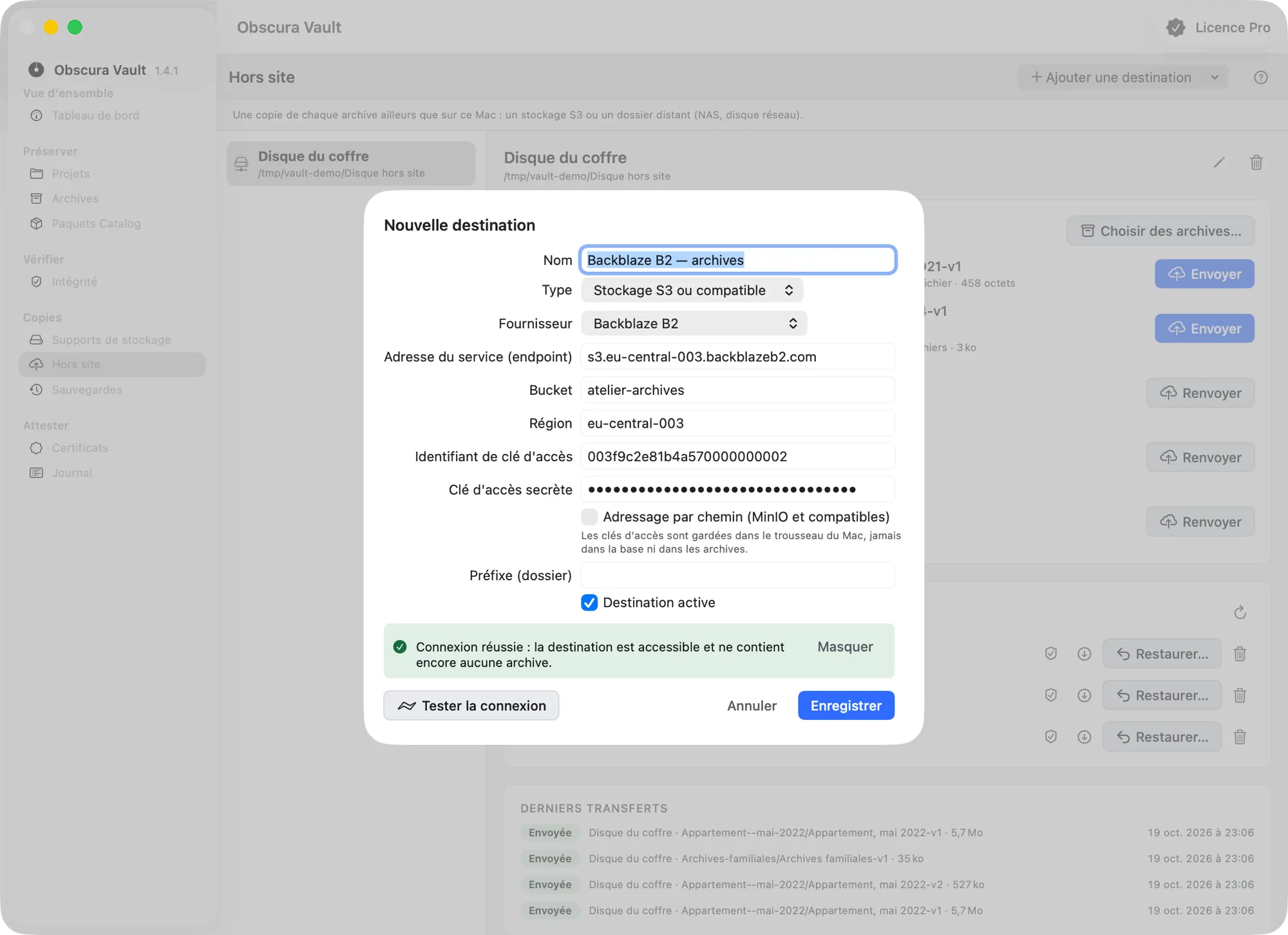Click in the Clé d'accès secrète field
The width and height of the screenshot is (1288, 935).
click(x=737, y=490)
